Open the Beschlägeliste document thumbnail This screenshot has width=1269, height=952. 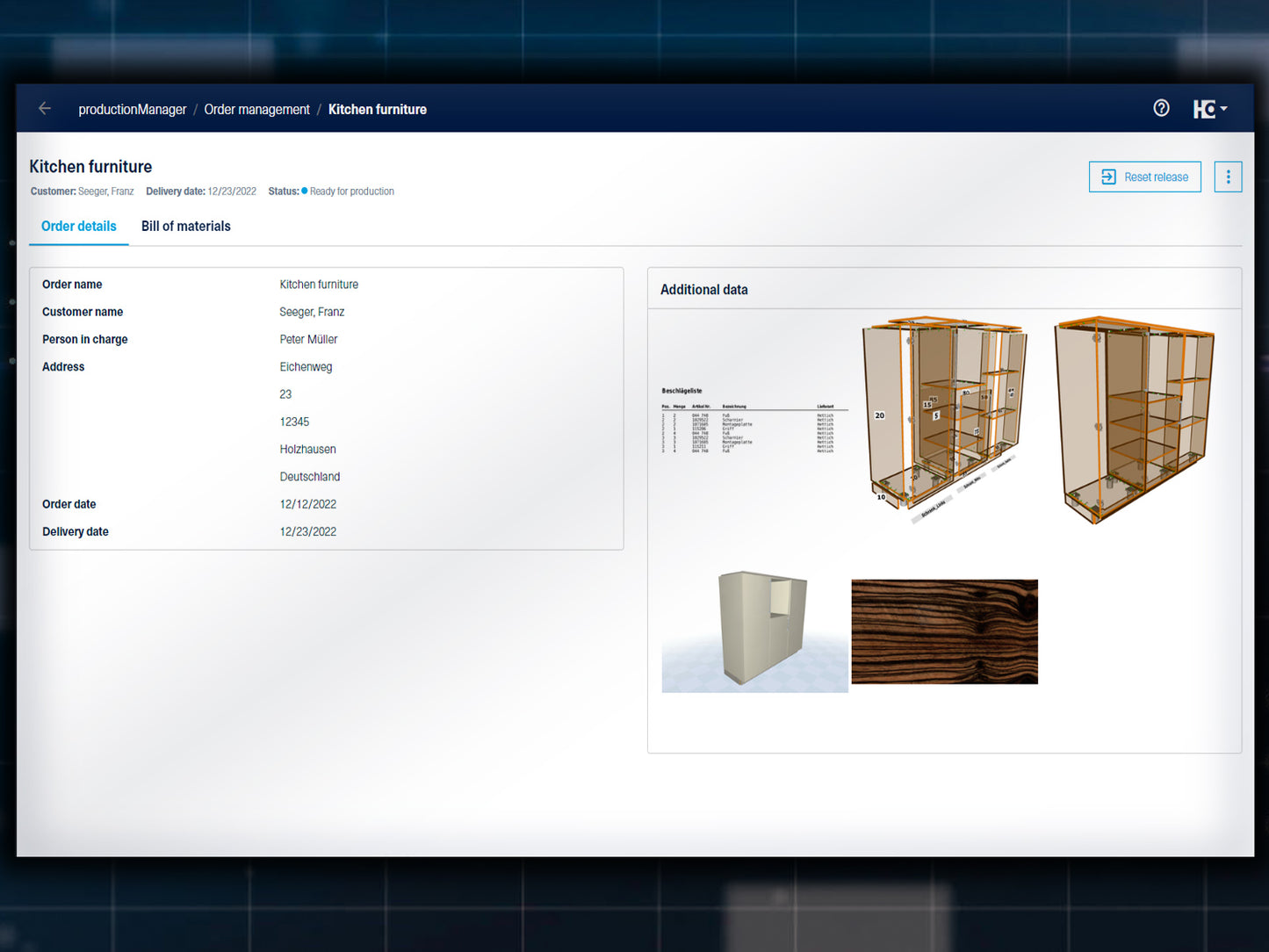click(x=753, y=421)
